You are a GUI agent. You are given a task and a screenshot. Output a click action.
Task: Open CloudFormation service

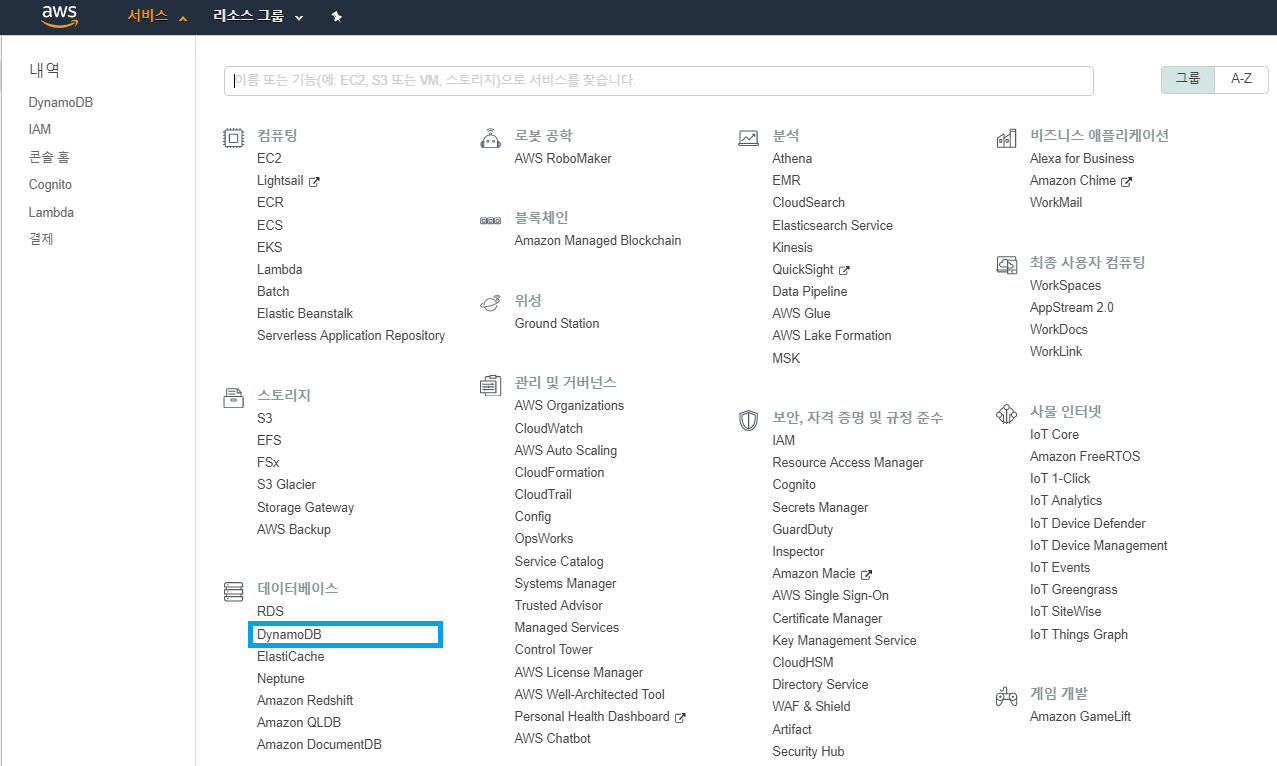pos(559,473)
